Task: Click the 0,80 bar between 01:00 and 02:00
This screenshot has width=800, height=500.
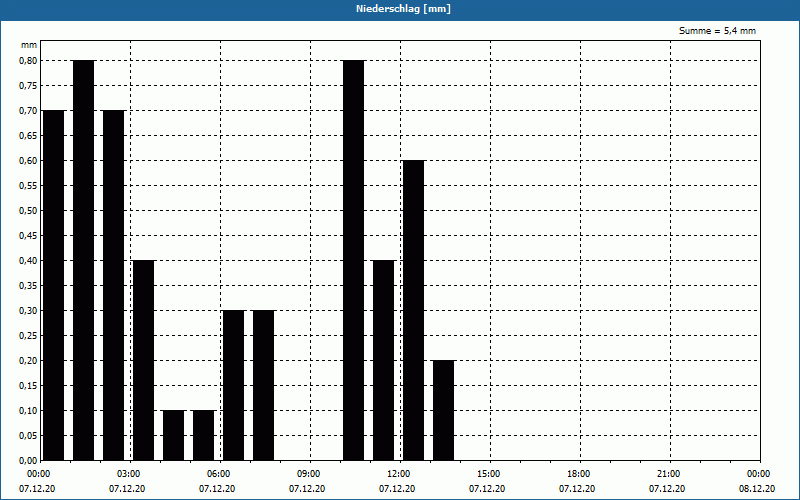Action: 84,260
